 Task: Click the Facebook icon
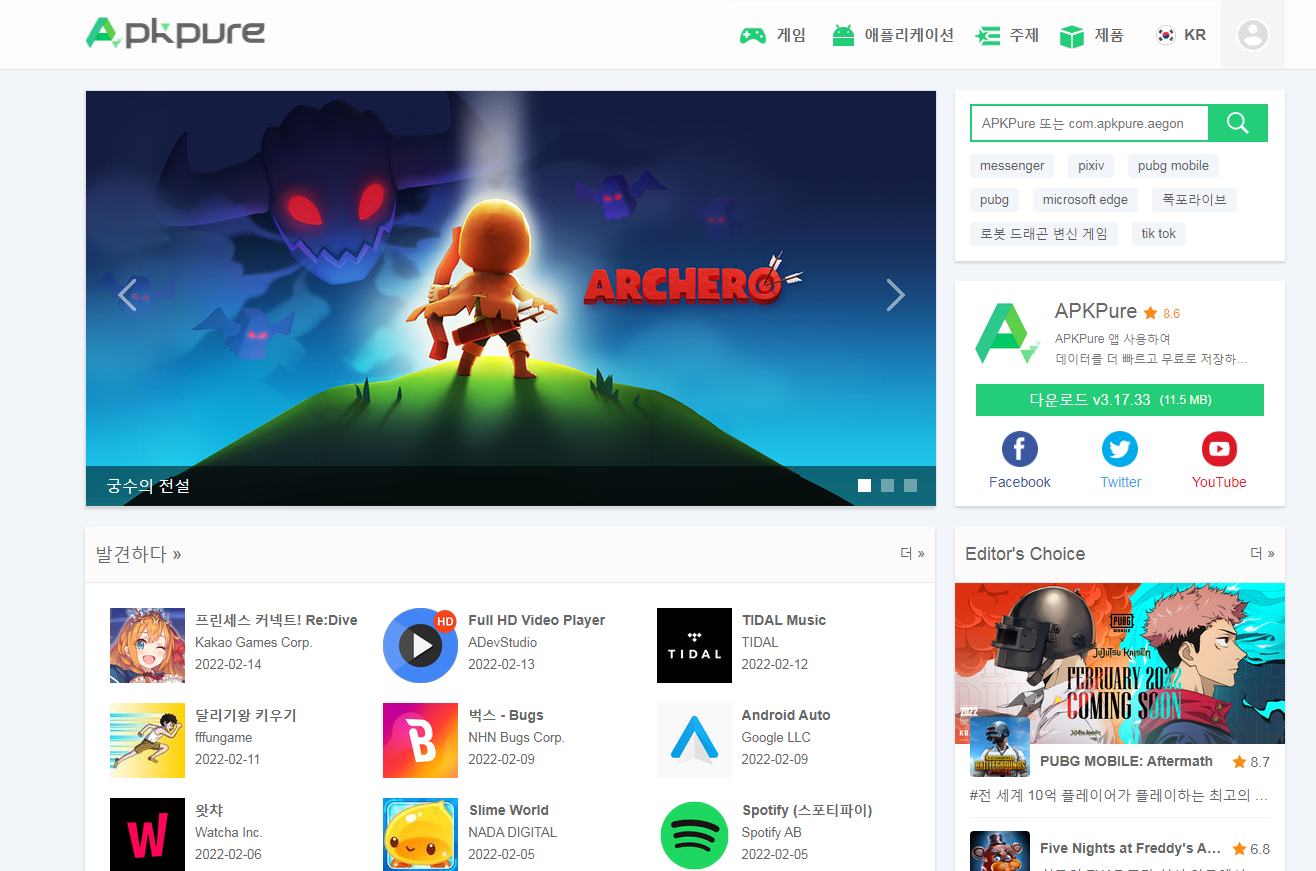(x=1019, y=449)
